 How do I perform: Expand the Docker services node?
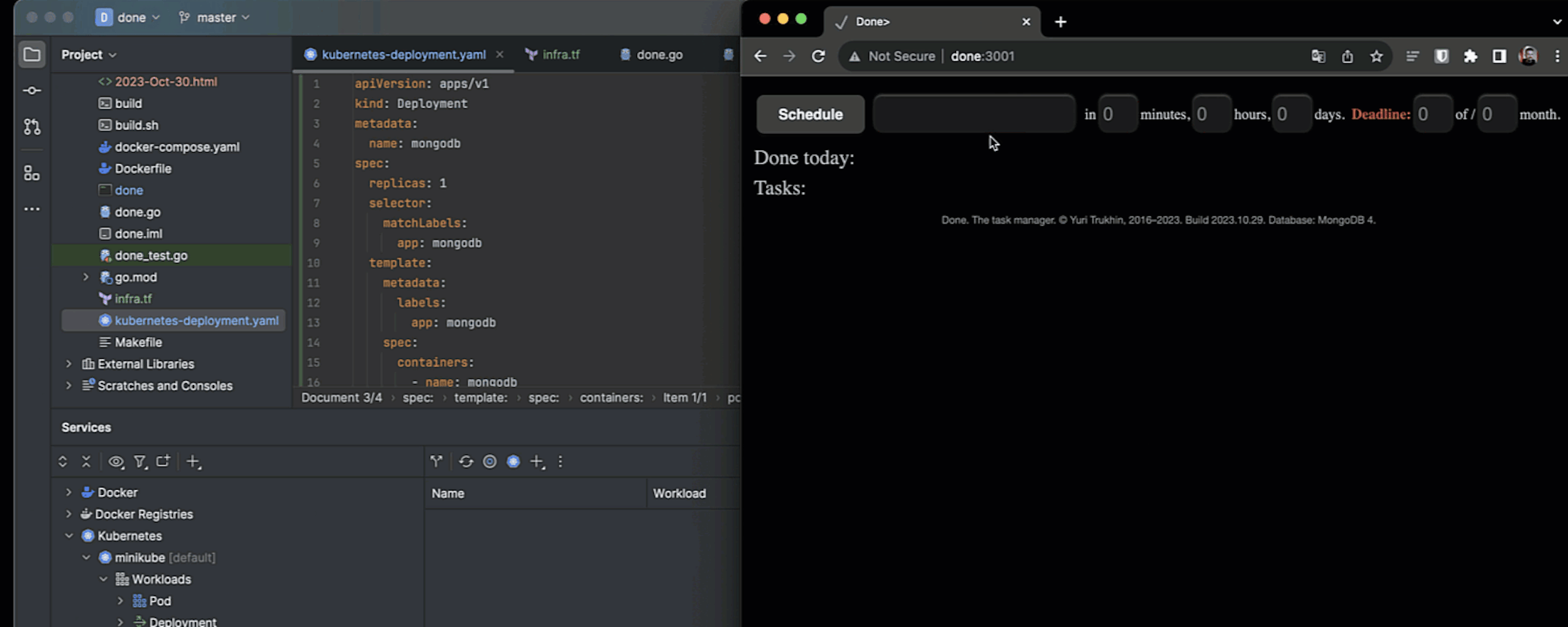69,492
